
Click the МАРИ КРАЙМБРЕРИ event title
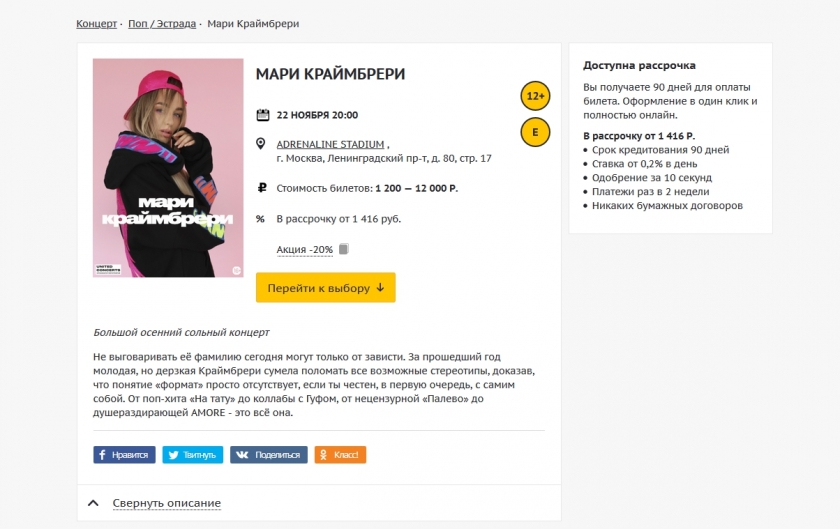[x=330, y=74]
